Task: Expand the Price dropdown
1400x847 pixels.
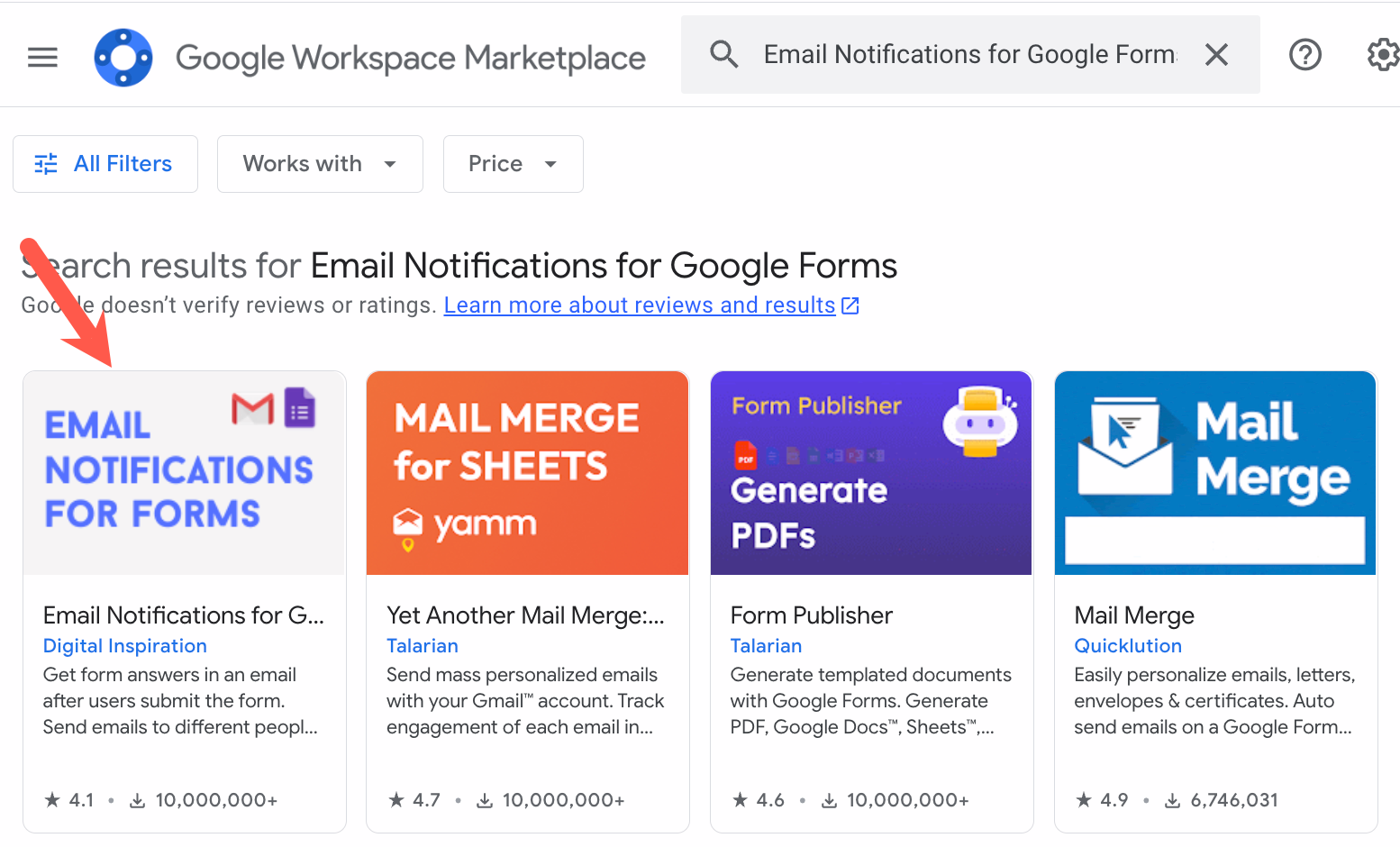Action: tap(512, 163)
